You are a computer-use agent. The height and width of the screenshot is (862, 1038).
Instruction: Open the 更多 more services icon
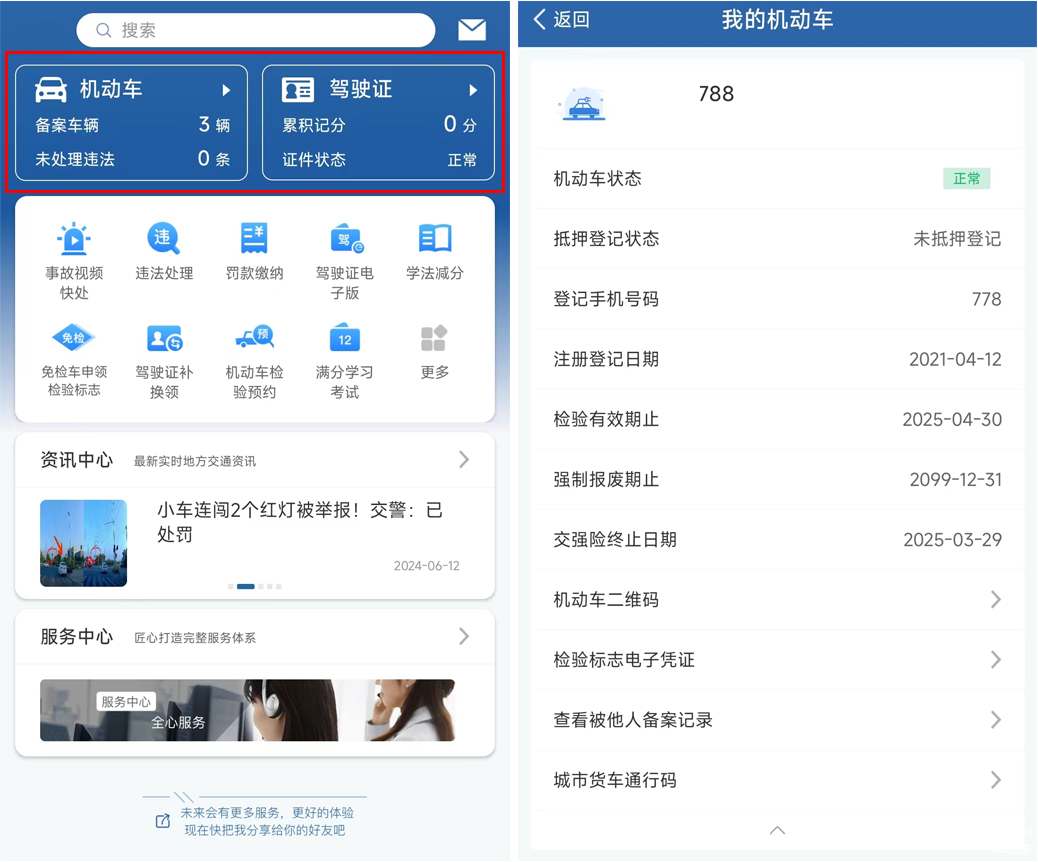tap(435, 338)
